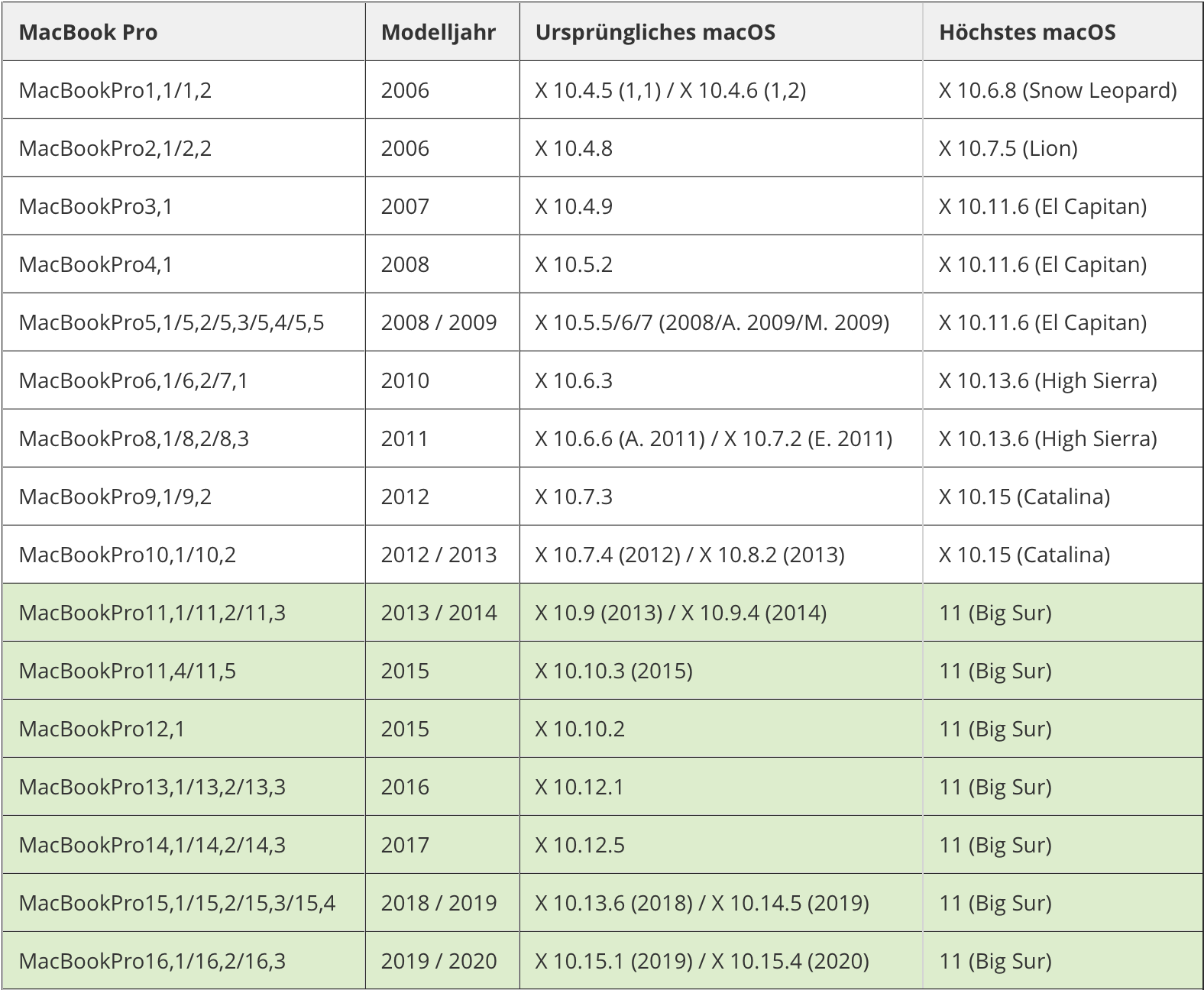The width and height of the screenshot is (1204, 990).
Task: Click the X 10.6.8 (Snow Leopard) cell
Action: (x=1057, y=90)
